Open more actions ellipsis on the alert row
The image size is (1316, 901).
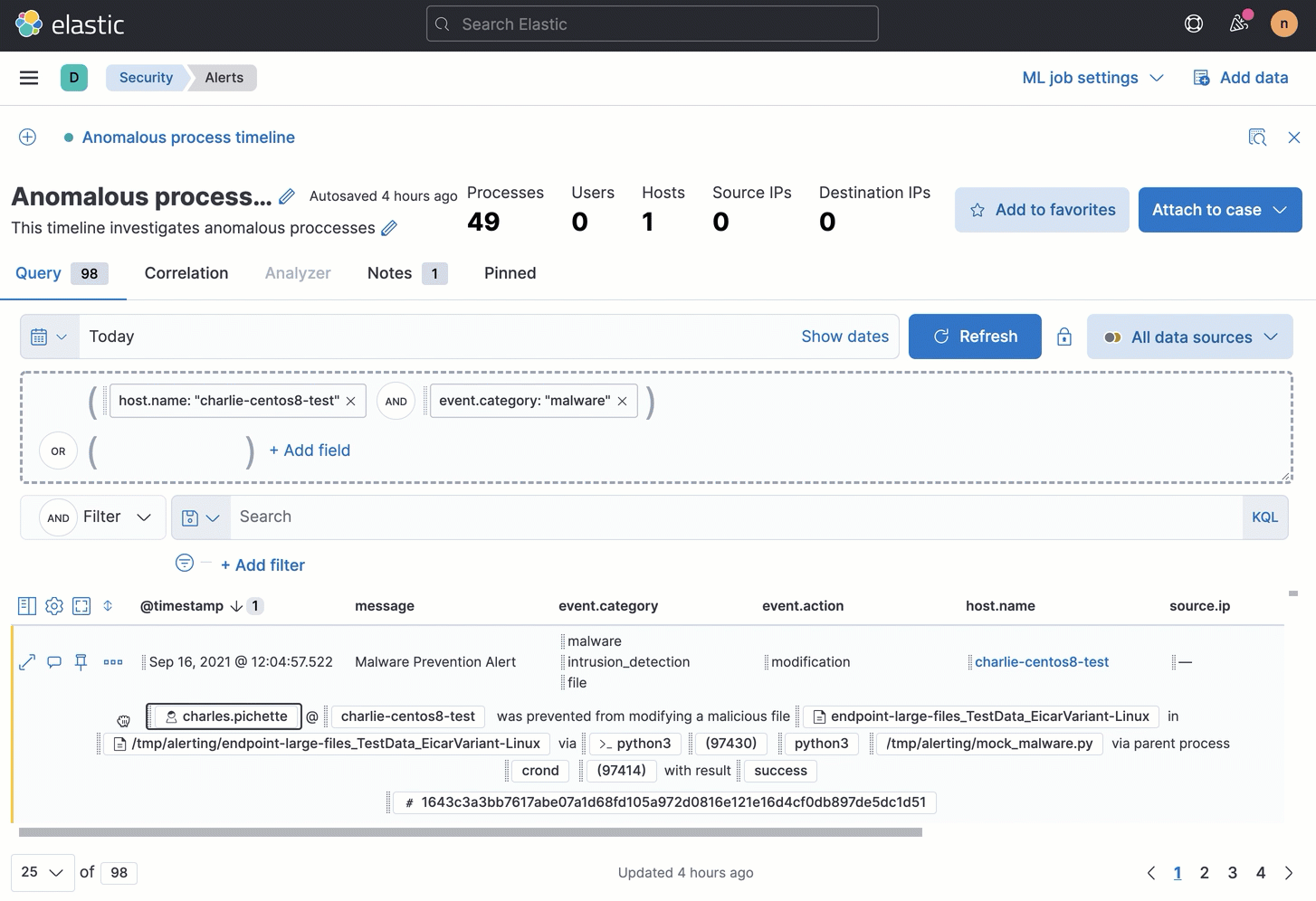coord(113,662)
